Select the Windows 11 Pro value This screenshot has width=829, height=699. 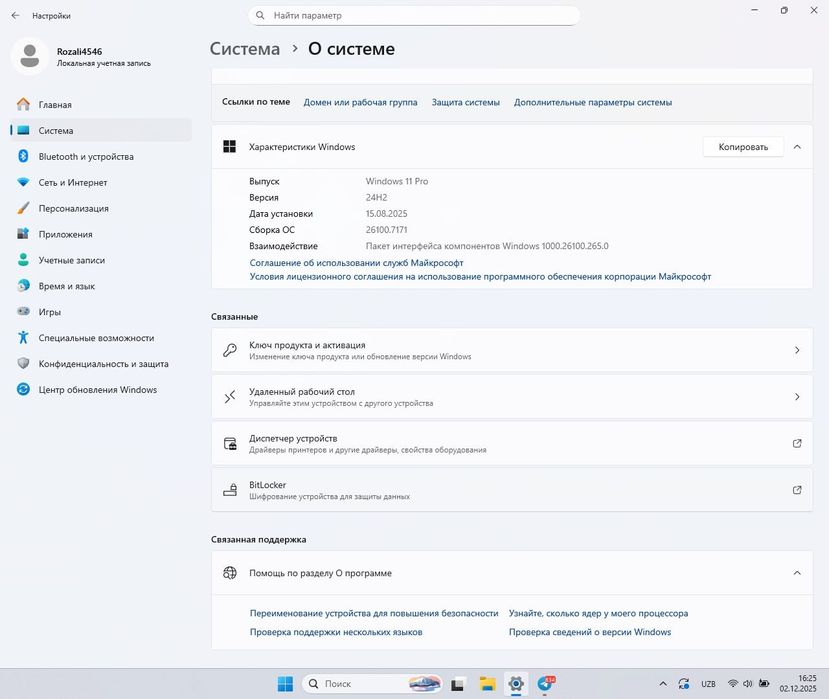tap(397, 181)
